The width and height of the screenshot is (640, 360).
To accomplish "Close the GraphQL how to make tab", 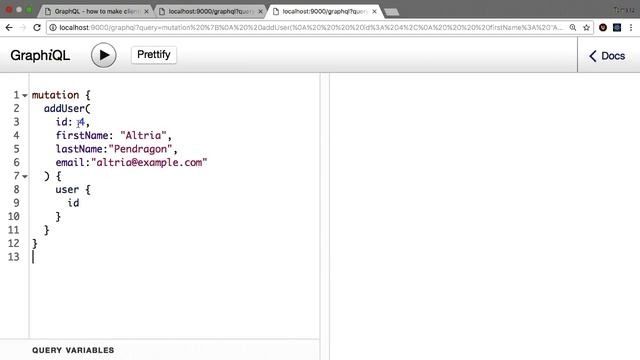I will [x=147, y=11].
